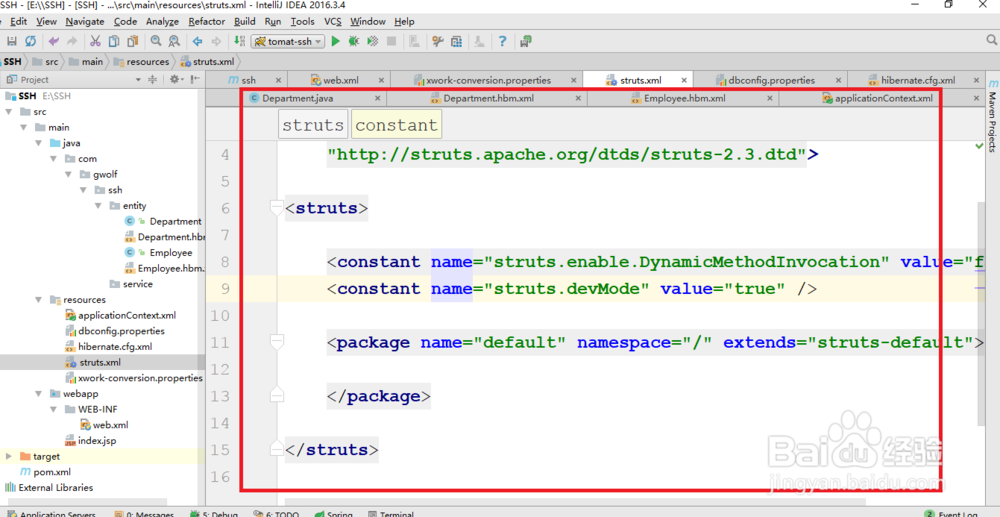
Task: Open the Maven Projects side panel
Action: pos(992,117)
